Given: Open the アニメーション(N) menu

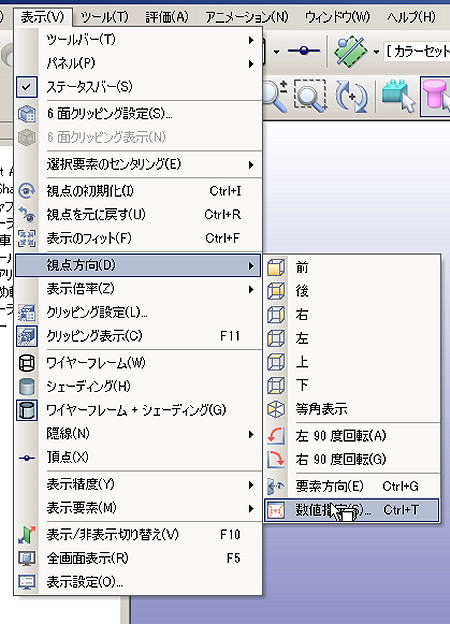Looking at the screenshot, I should [x=247, y=17].
